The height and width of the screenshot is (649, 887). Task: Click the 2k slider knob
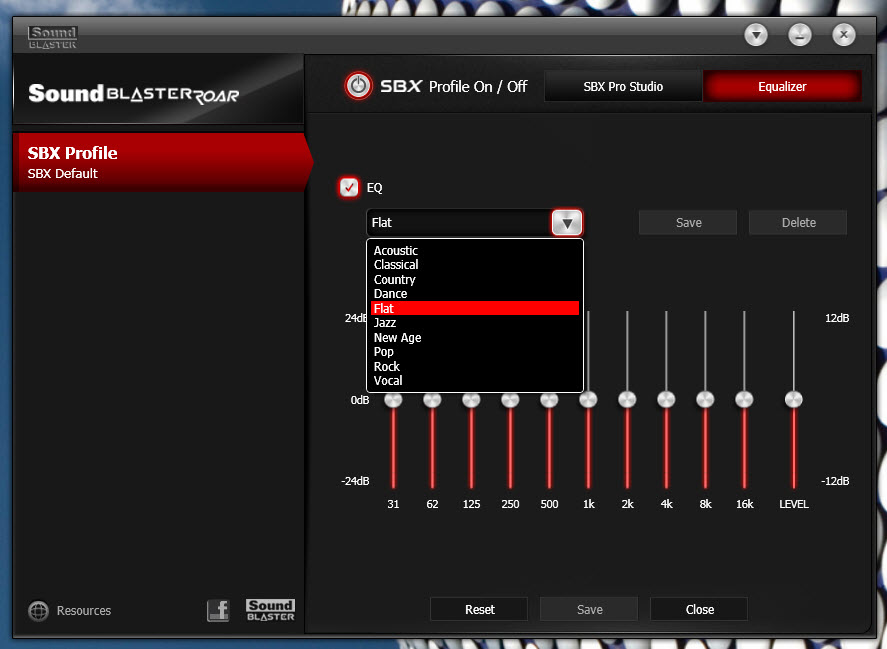coord(627,400)
